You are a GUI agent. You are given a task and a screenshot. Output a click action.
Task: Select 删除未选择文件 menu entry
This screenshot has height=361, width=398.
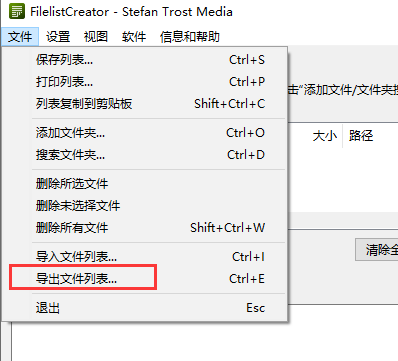click(x=150, y=206)
